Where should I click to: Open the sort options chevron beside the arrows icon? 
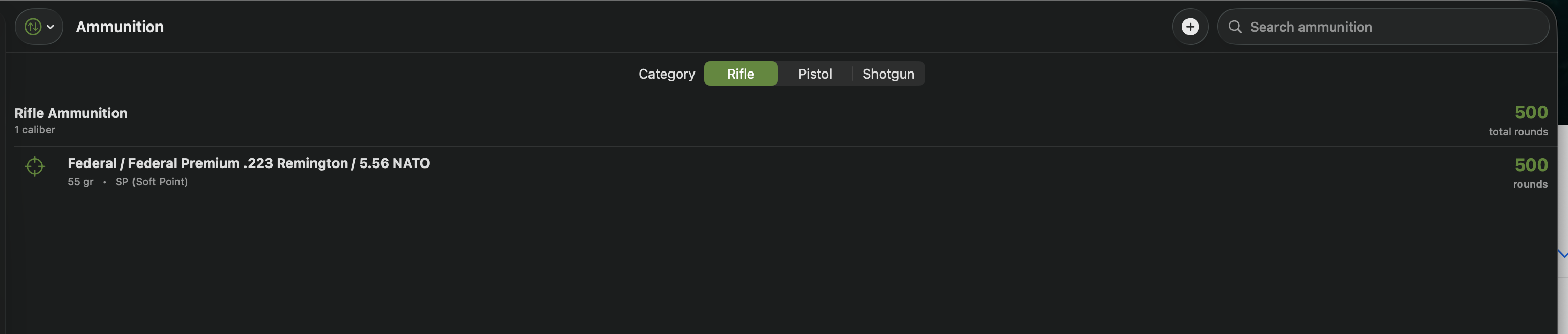click(51, 26)
